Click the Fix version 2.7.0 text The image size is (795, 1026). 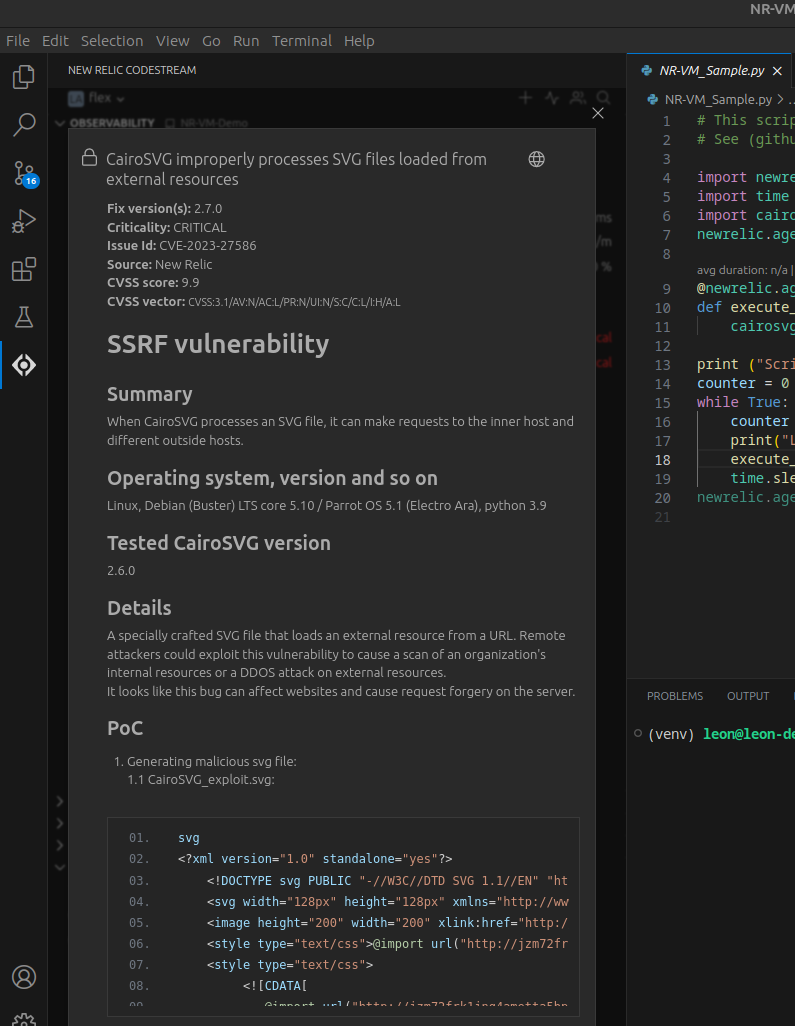click(164, 208)
